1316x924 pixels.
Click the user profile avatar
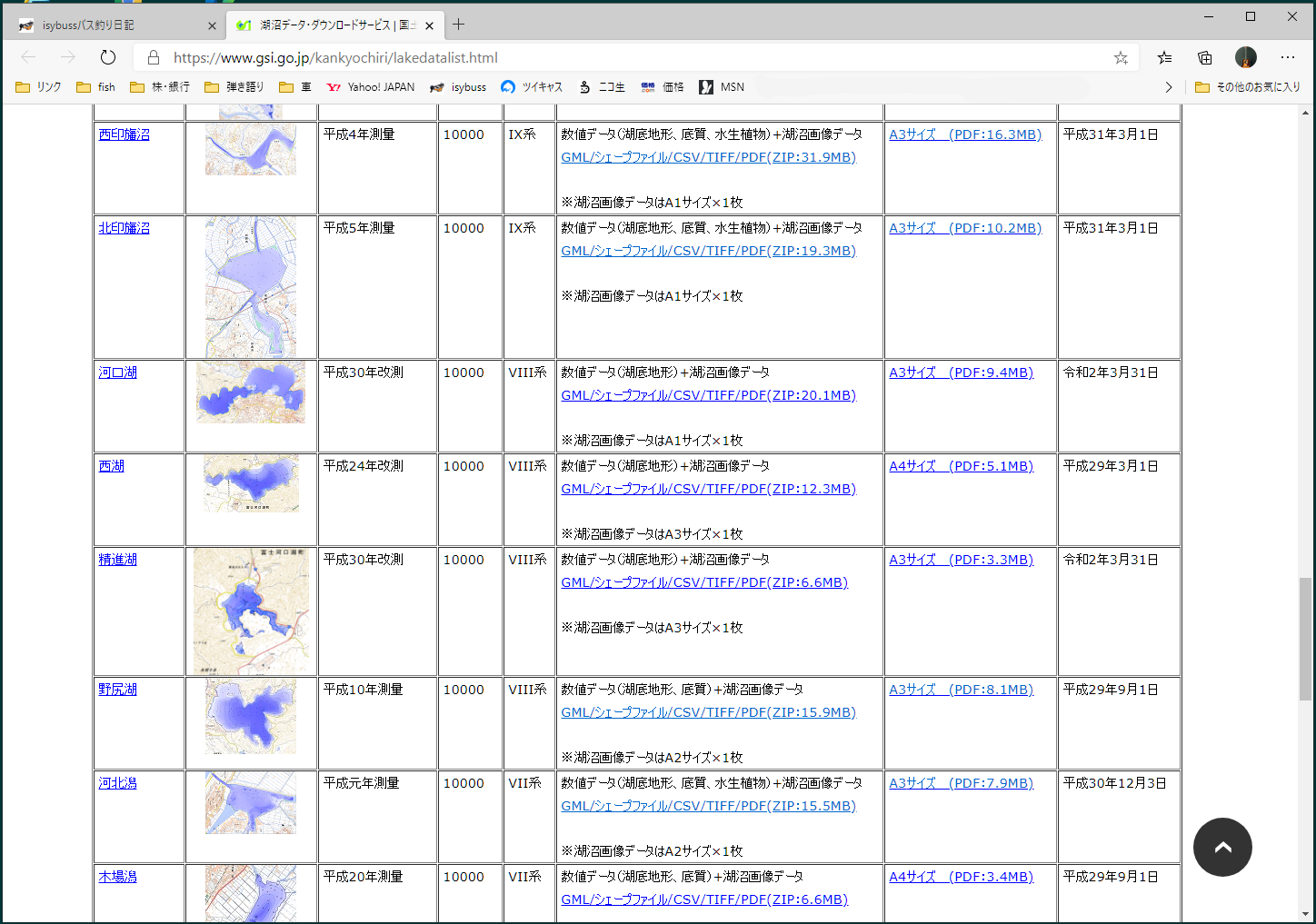tap(1246, 57)
